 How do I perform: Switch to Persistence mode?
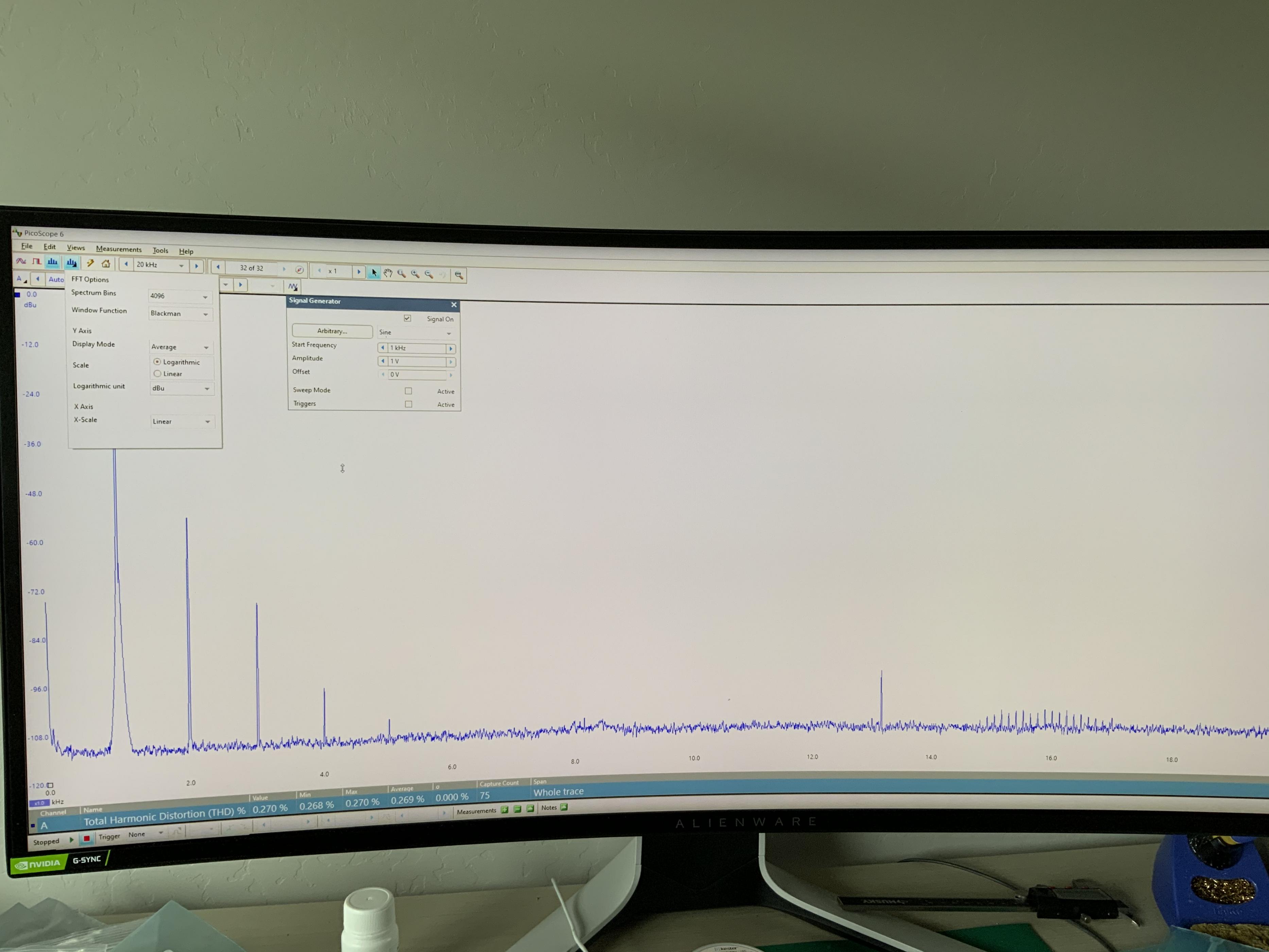click(37, 262)
